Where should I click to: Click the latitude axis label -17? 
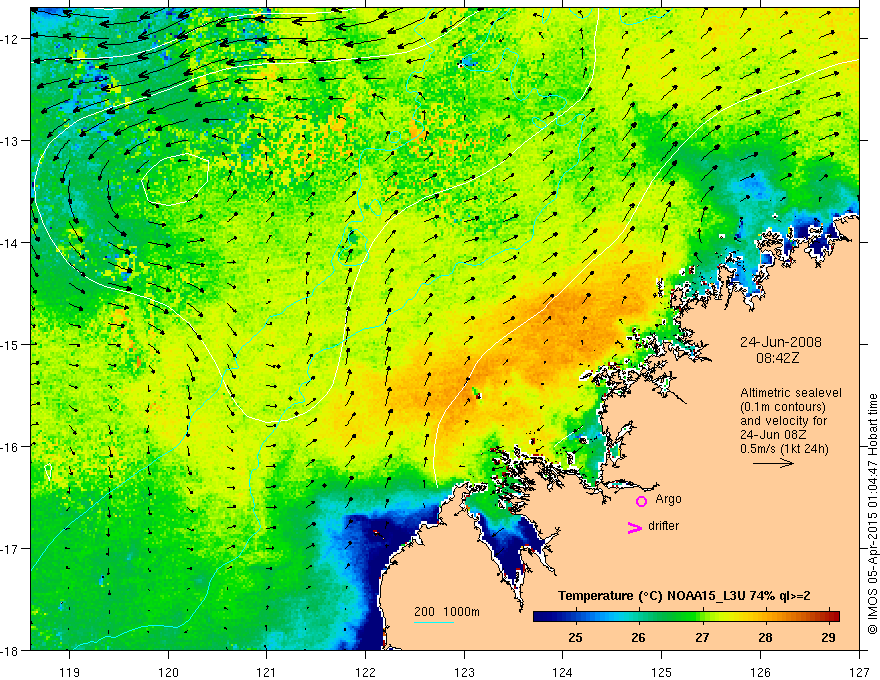(11, 549)
